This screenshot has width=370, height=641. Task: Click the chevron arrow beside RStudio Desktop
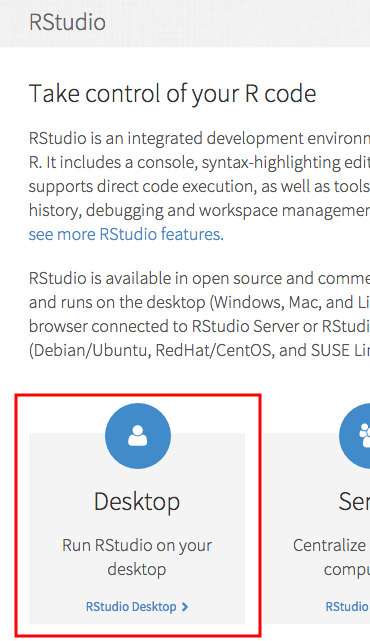185,607
